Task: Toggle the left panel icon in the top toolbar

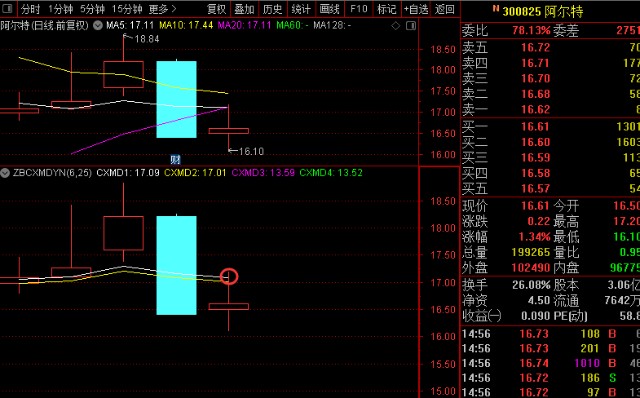Action: tap(8, 9)
